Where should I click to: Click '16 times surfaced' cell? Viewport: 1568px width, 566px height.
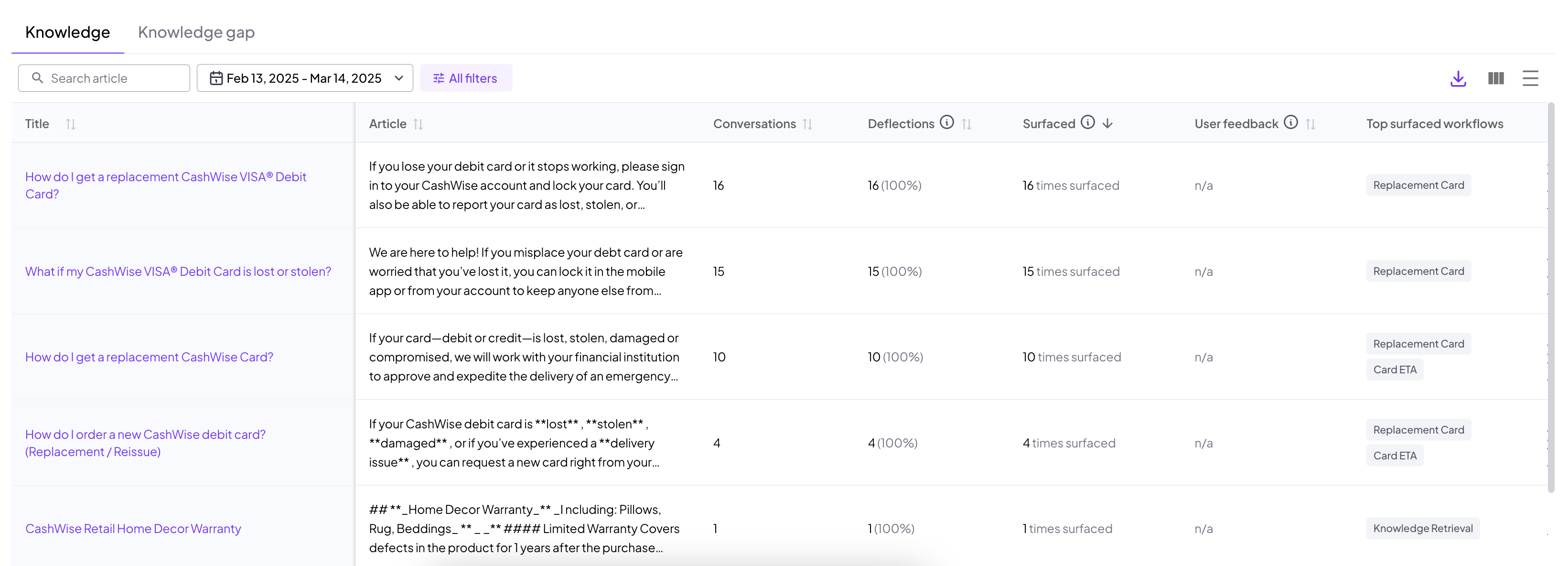(1071, 185)
